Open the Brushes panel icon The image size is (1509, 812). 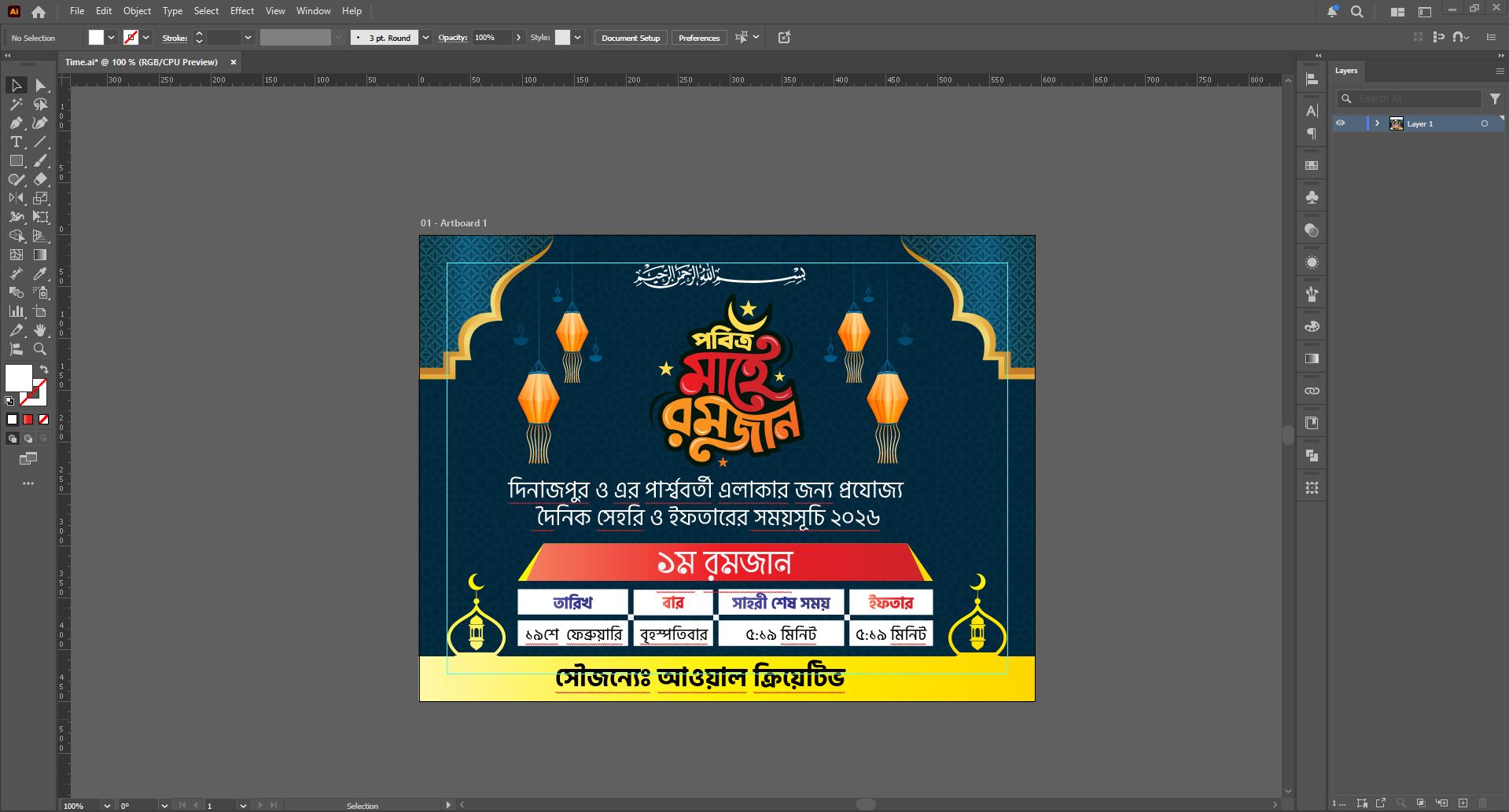[1312, 294]
